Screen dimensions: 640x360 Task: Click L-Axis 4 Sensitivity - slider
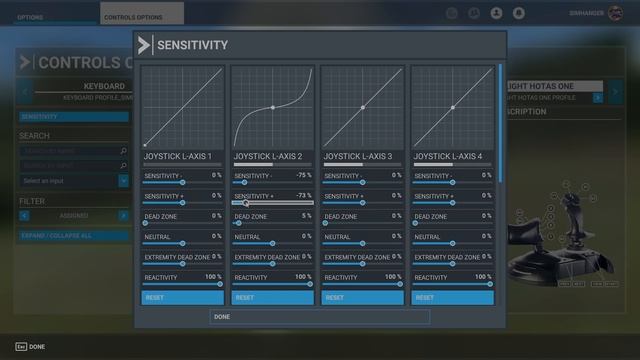pos(453,182)
